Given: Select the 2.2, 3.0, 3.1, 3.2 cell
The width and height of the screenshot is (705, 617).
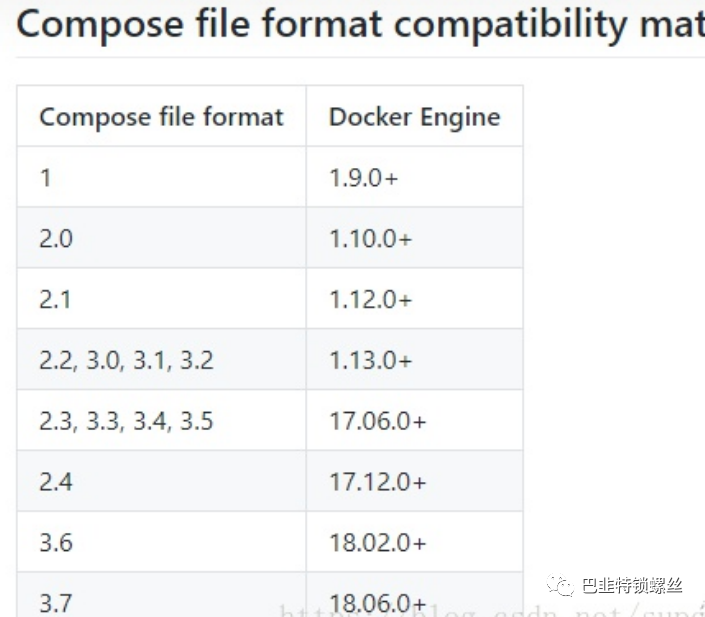Looking at the screenshot, I should click(161, 359).
